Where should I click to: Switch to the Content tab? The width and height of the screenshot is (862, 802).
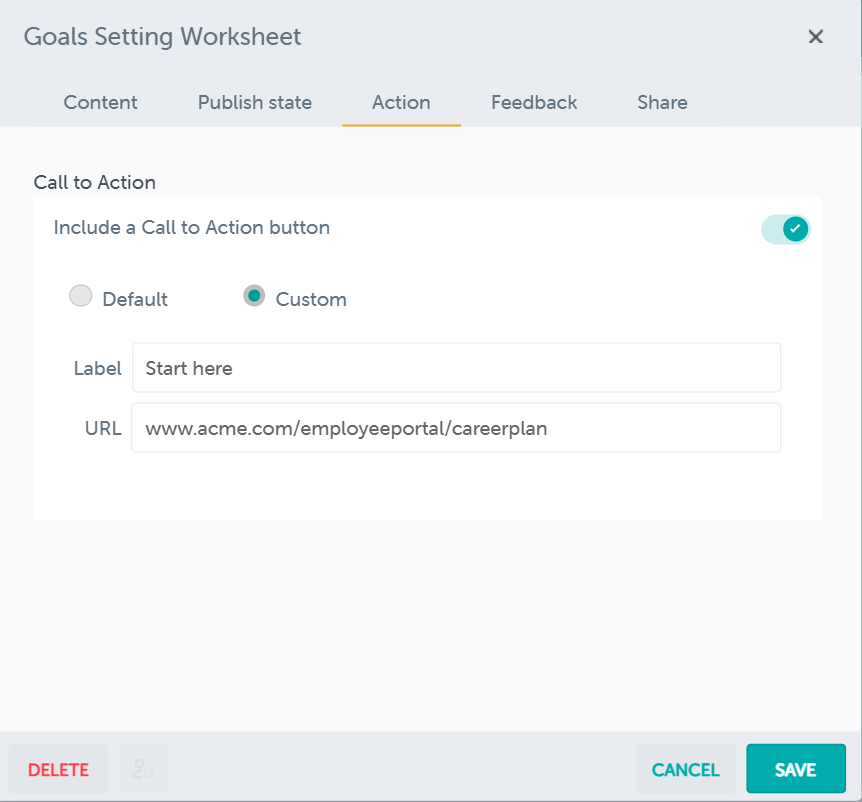[x=101, y=102]
